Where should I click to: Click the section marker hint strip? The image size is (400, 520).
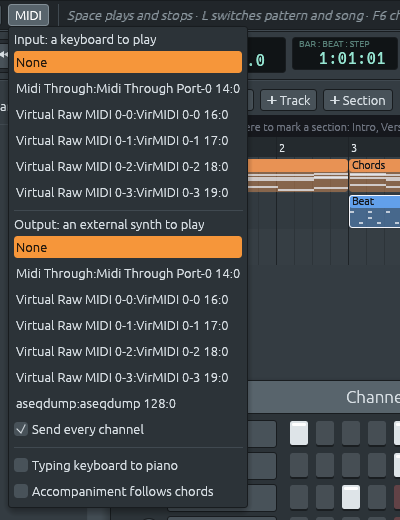pos(323,127)
